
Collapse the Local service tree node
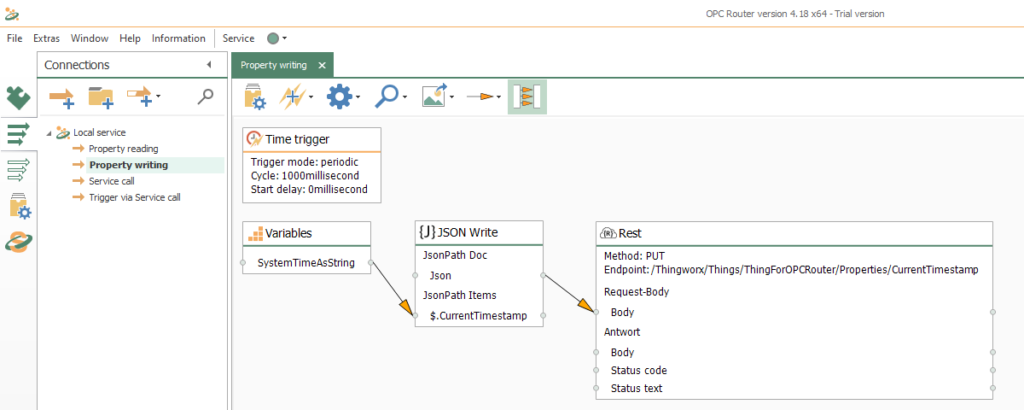coord(49,132)
